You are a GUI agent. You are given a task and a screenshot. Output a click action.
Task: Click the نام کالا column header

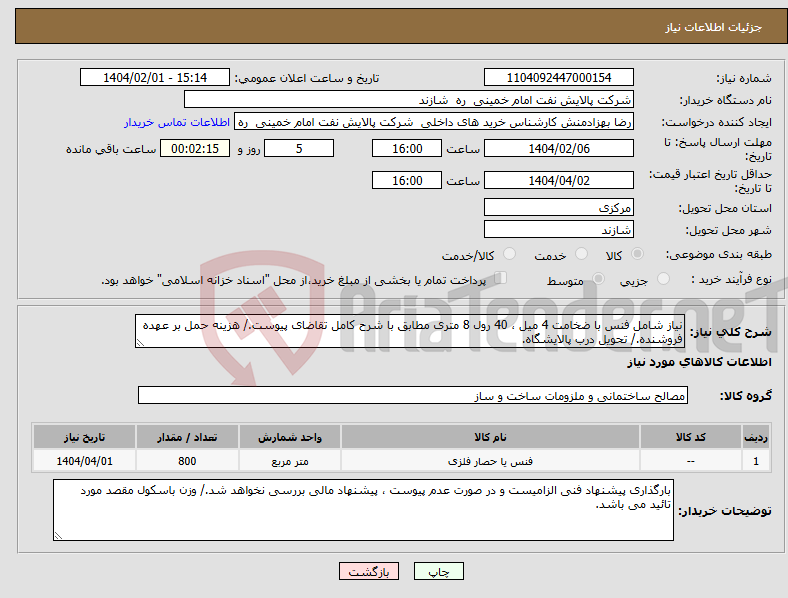click(490, 437)
